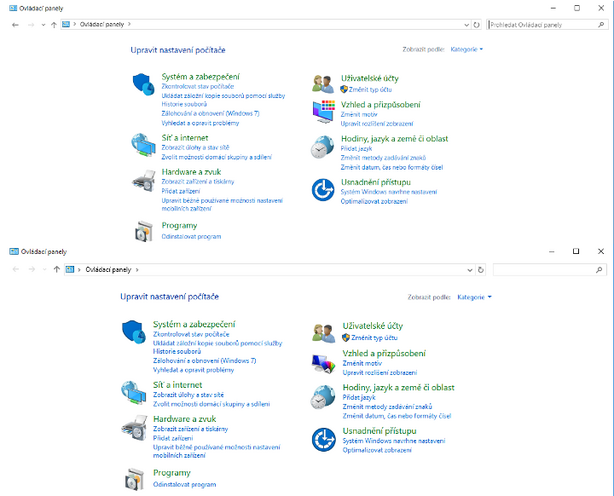The width and height of the screenshot is (614, 496).
Task: Open Hodiny, jazyk a země clock icon in top window
Action: coord(322,146)
